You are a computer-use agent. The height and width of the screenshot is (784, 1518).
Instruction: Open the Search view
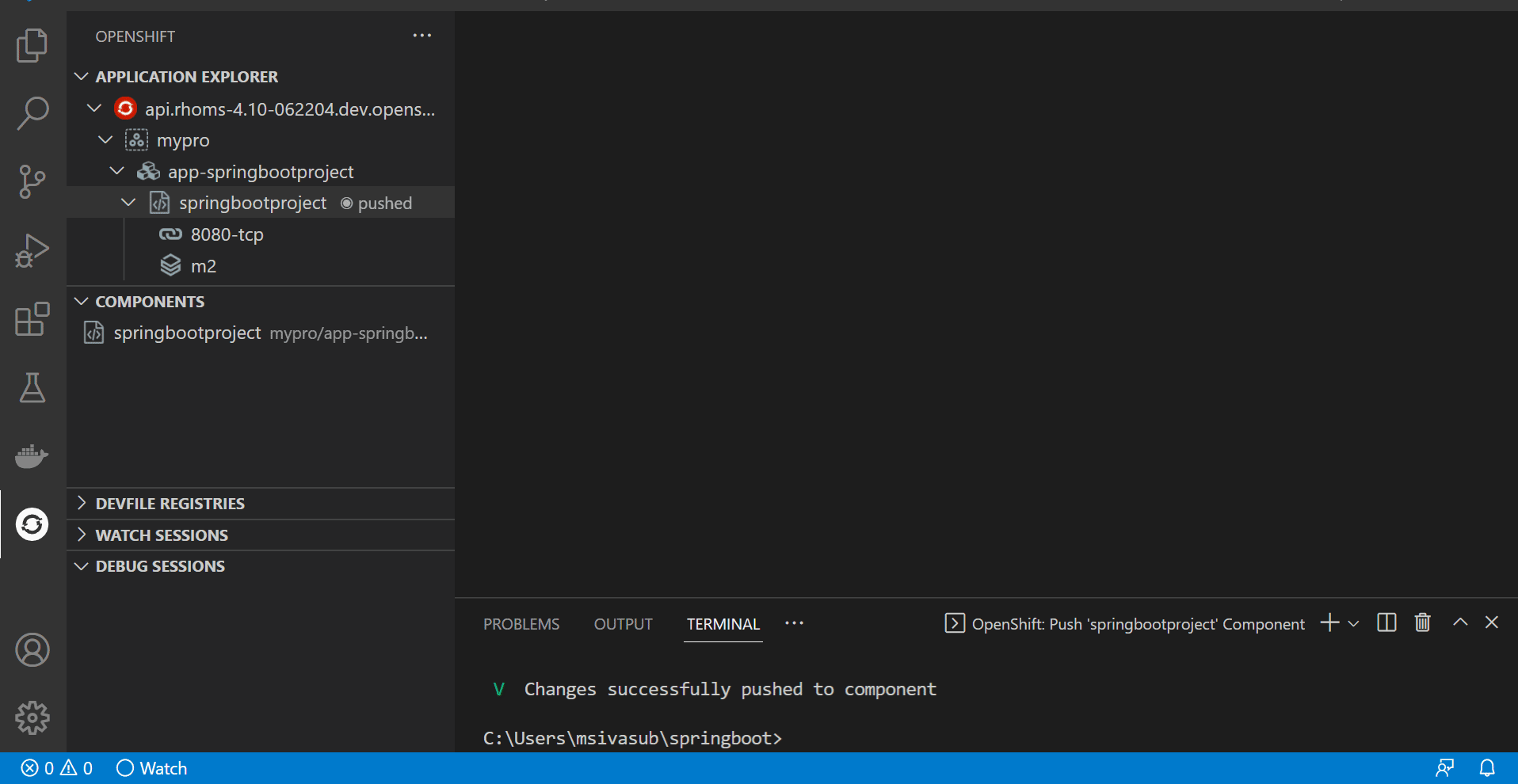32,113
